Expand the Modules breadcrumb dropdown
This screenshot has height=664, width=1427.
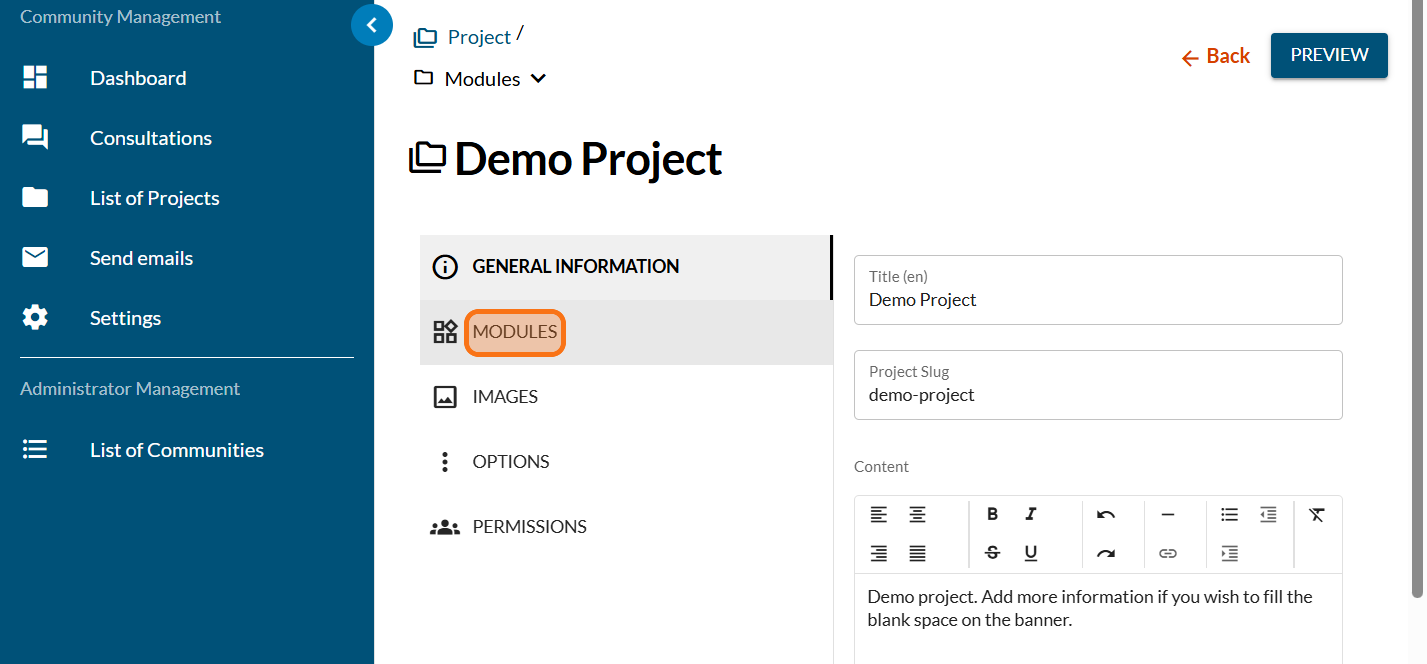point(538,79)
